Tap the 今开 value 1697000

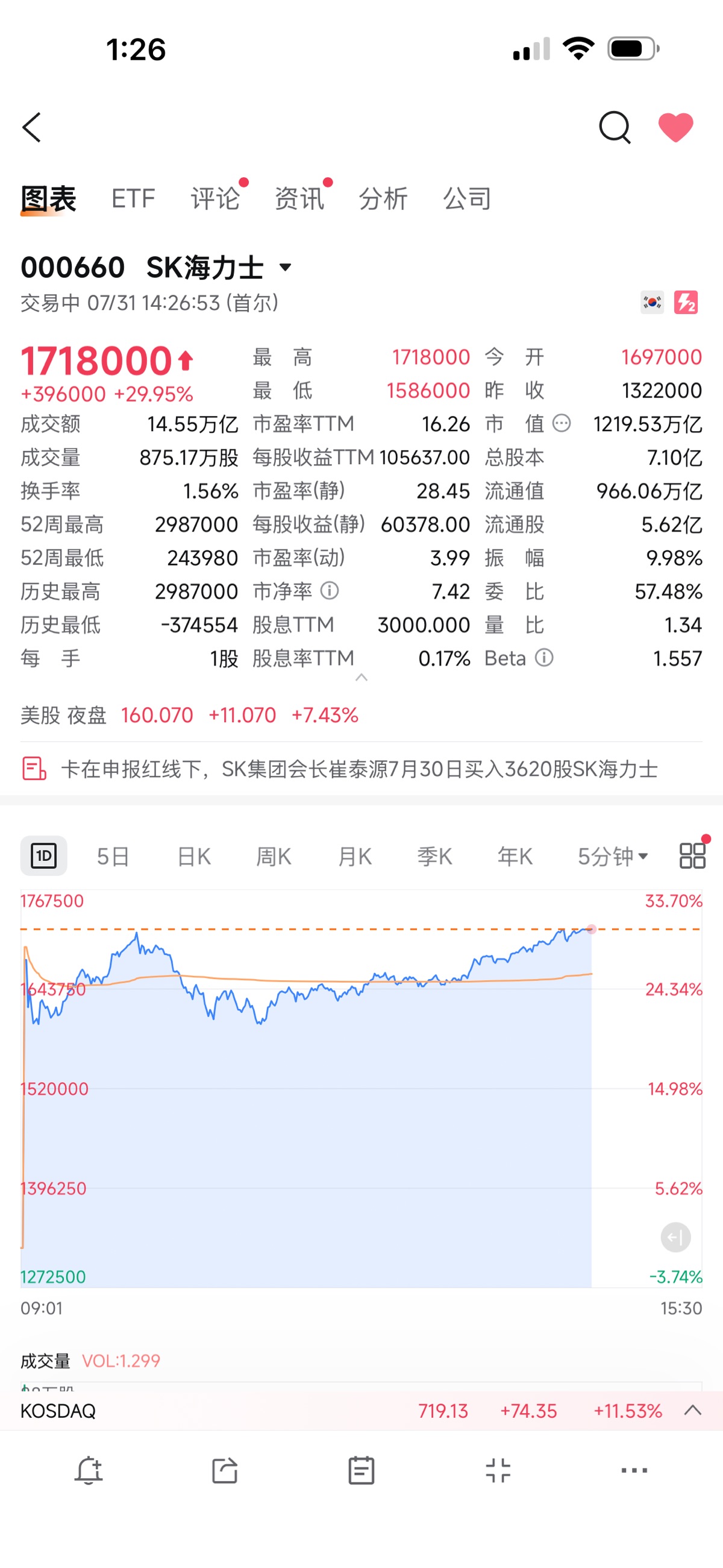(662, 357)
